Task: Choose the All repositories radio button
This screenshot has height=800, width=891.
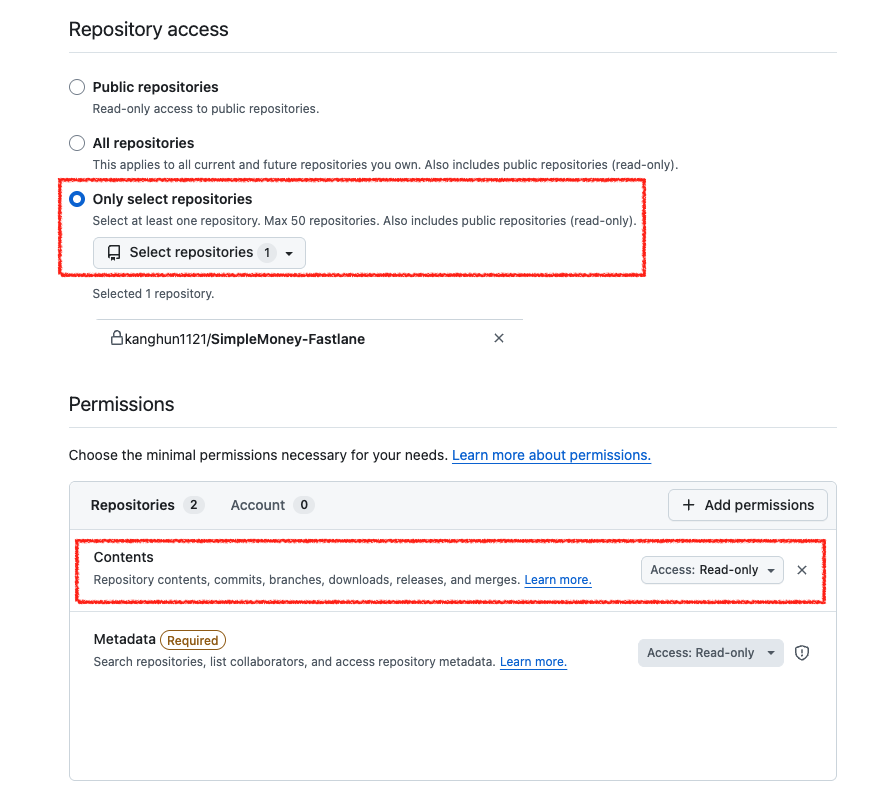Action: coord(77,143)
